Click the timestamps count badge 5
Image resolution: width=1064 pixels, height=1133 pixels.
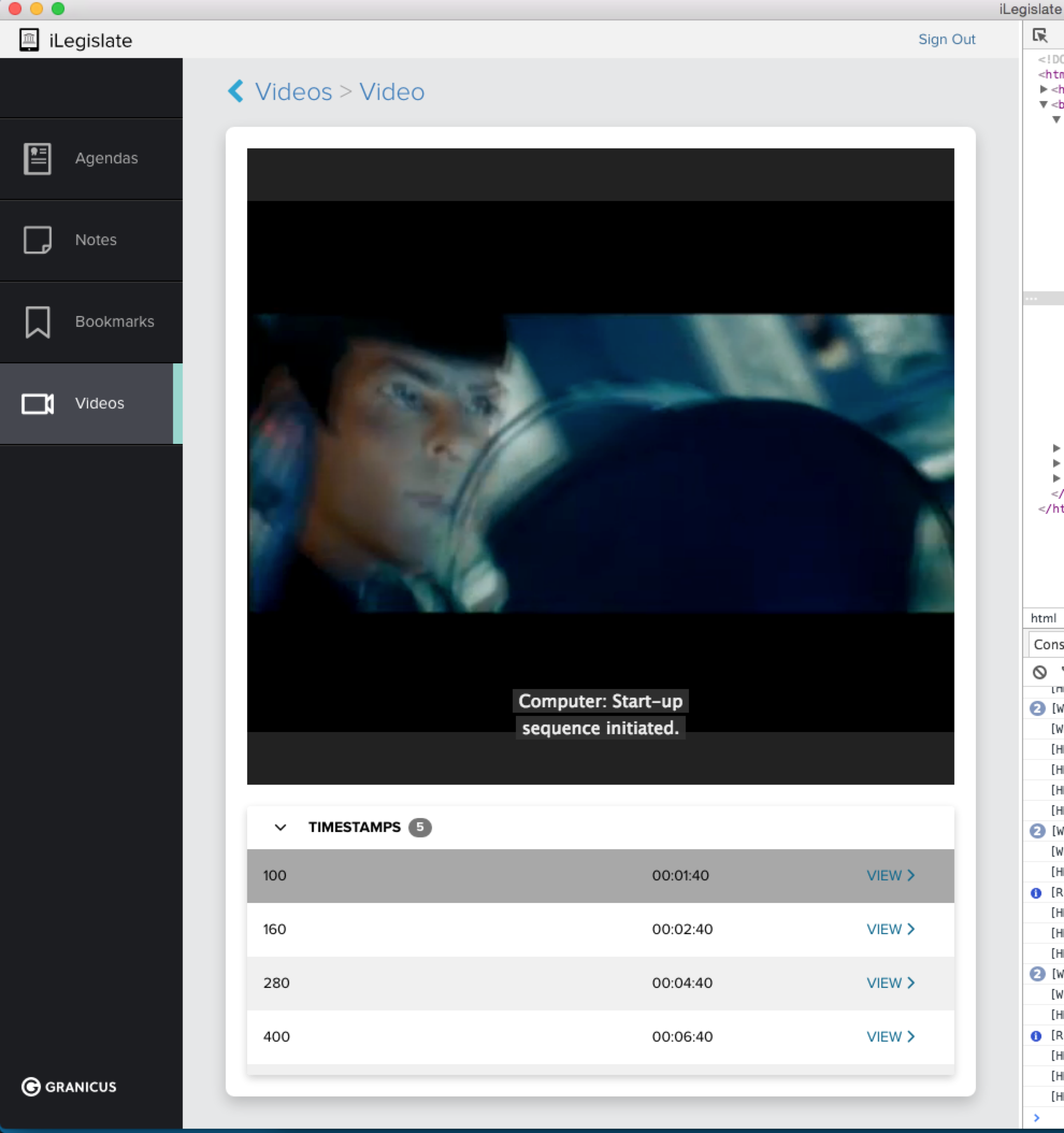pyautogui.click(x=420, y=827)
